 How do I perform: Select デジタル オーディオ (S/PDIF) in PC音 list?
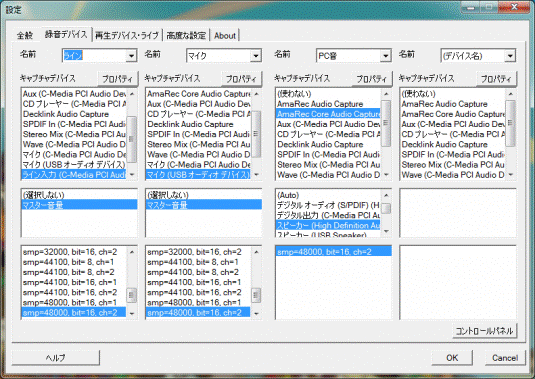click(x=328, y=205)
